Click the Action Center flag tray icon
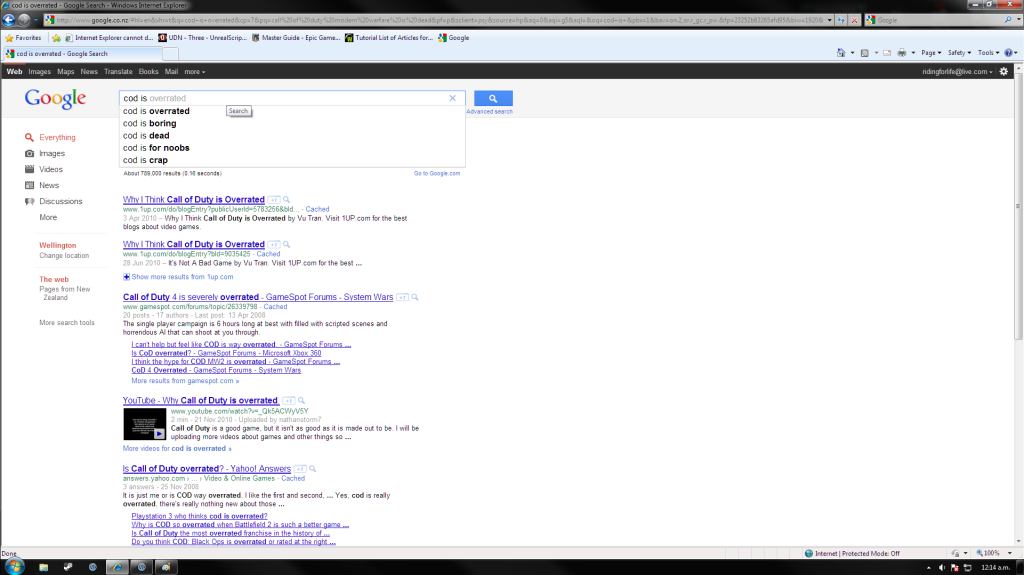Viewport: 1024px width, 575px height. coord(955,568)
